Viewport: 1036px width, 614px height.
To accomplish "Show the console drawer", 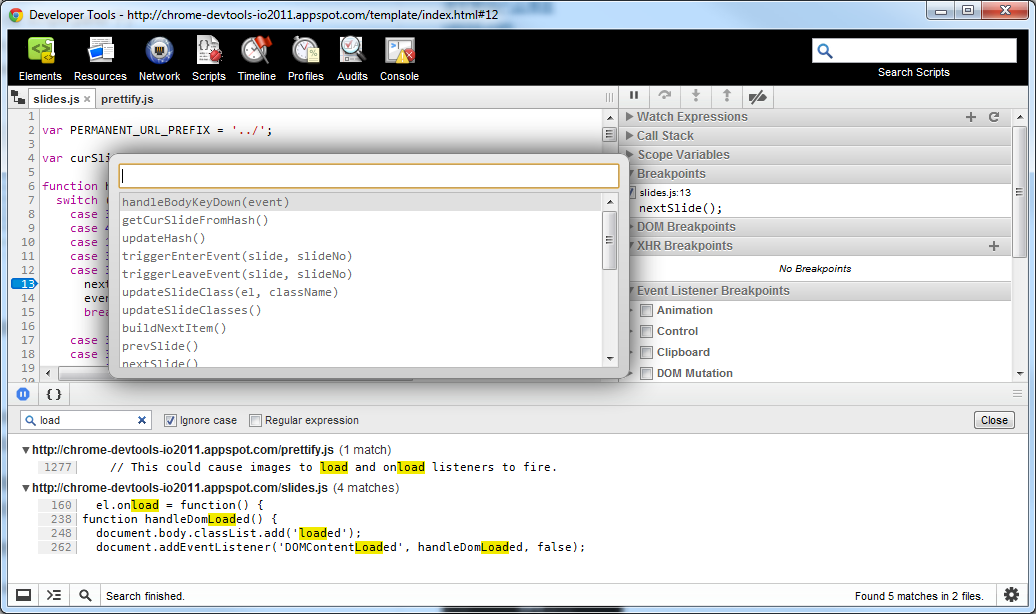I will point(54,595).
